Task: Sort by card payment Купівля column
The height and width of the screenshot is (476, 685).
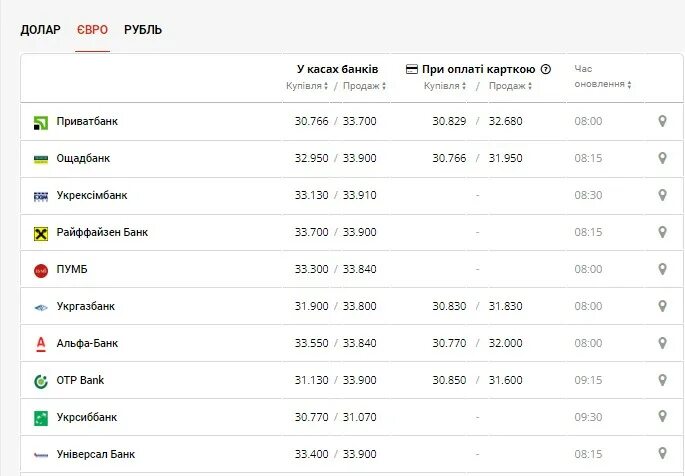Action: [445, 86]
